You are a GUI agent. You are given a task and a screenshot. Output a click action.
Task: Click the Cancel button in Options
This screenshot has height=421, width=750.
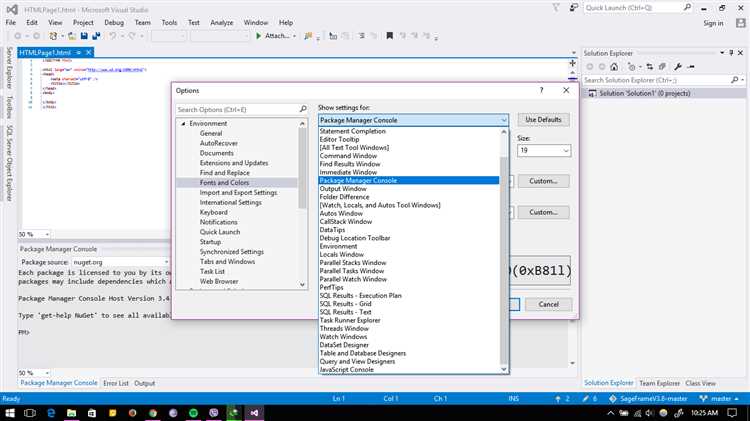coord(548,304)
